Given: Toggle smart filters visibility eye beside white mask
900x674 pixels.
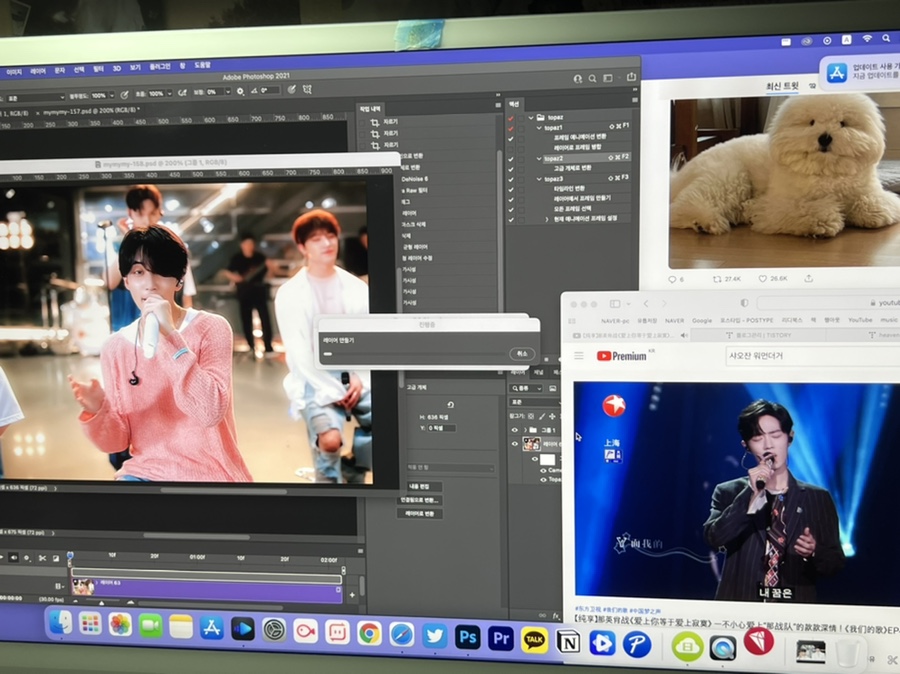Looking at the screenshot, I should [535, 459].
